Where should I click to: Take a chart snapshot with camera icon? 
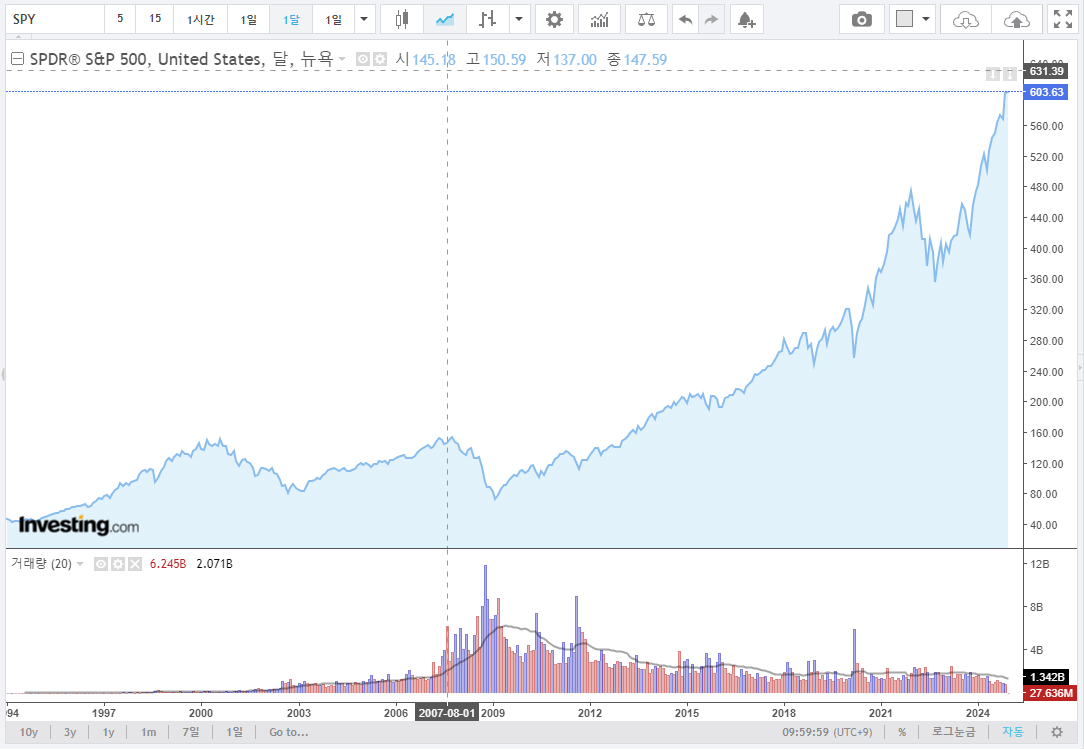[x=861, y=19]
